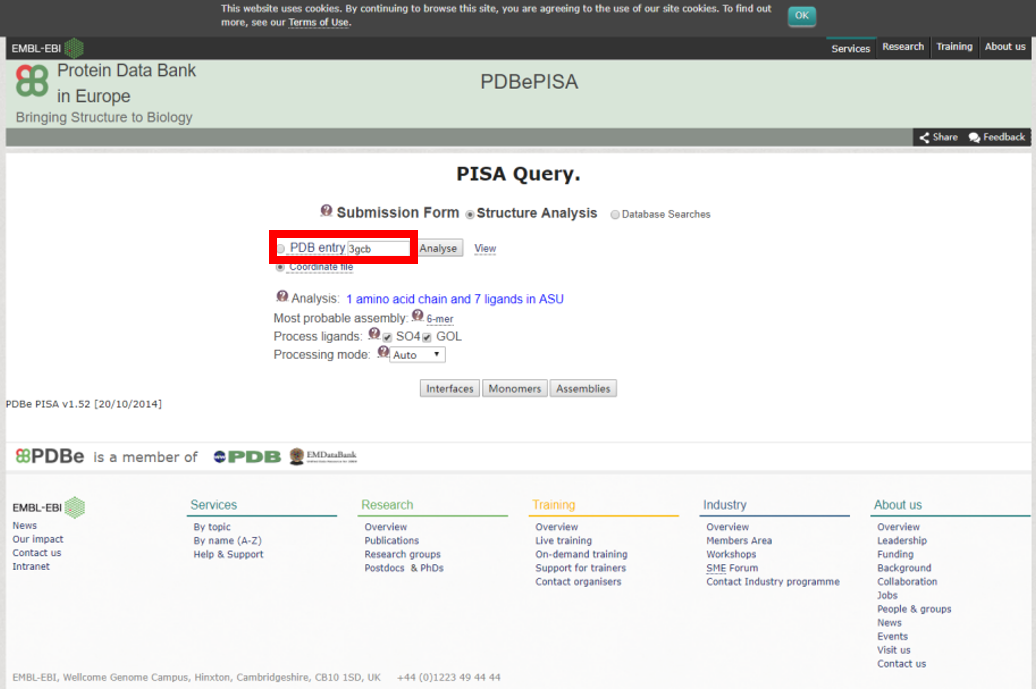Click the footer EMBL-EBI hexagon logo
The height and width of the screenshot is (693, 1036).
pos(75,507)
